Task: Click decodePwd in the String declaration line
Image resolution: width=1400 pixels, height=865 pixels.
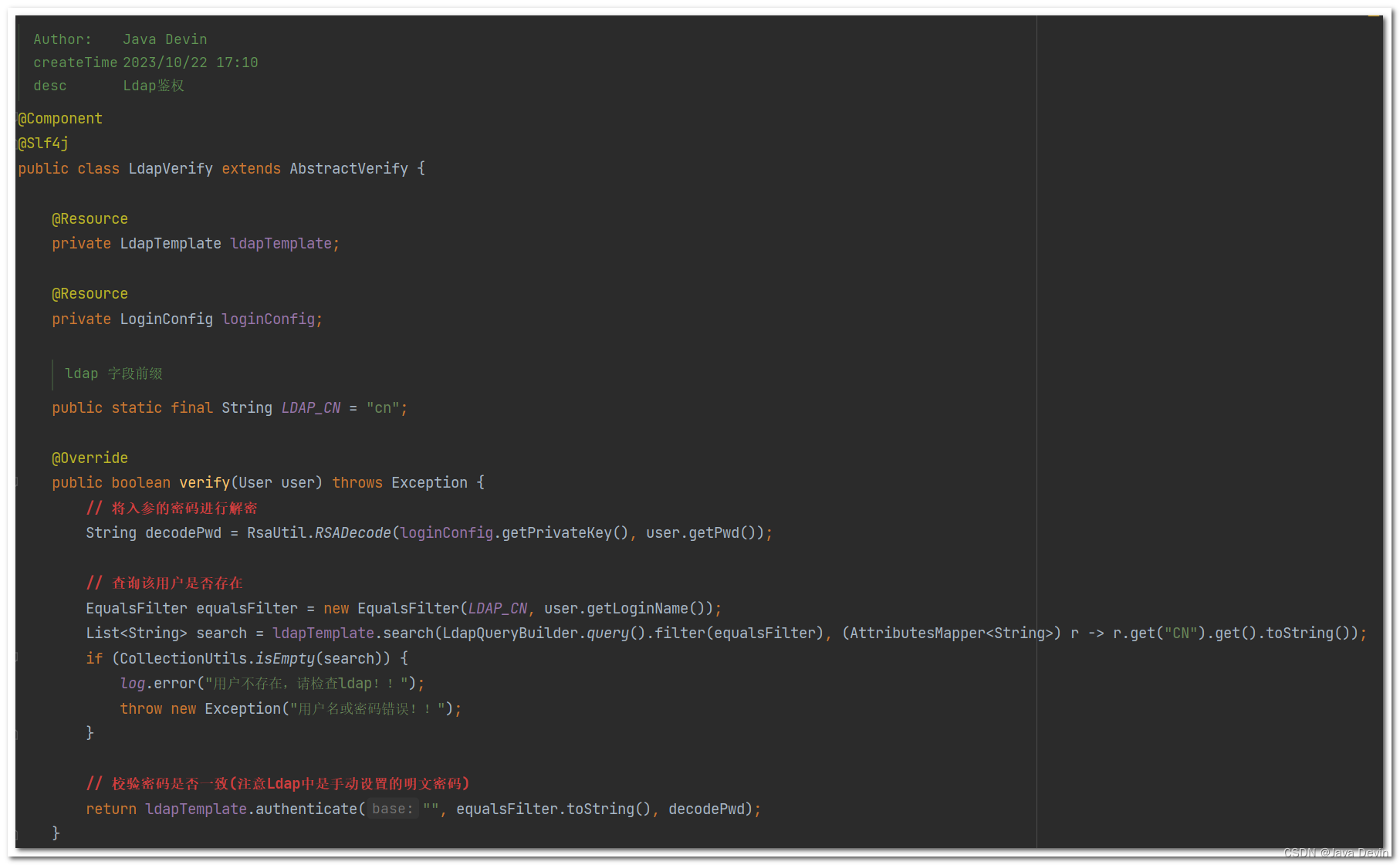Action: [x=183, y=532]
